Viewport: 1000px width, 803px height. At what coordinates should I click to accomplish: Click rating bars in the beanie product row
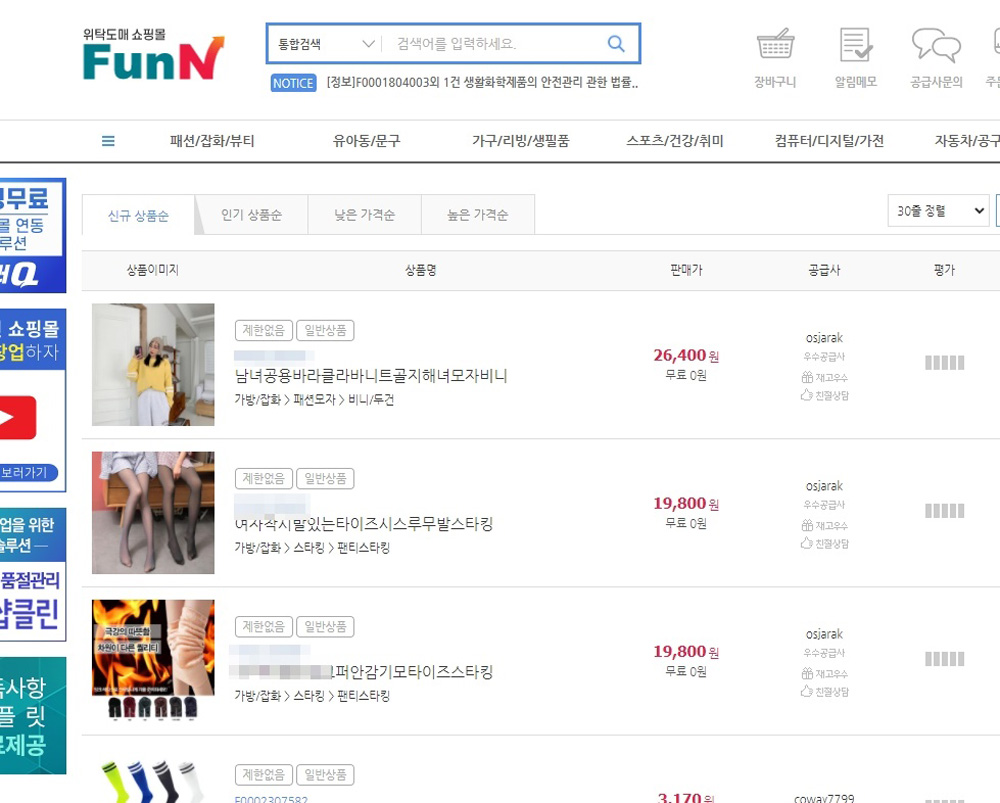[x=945, y=363]
